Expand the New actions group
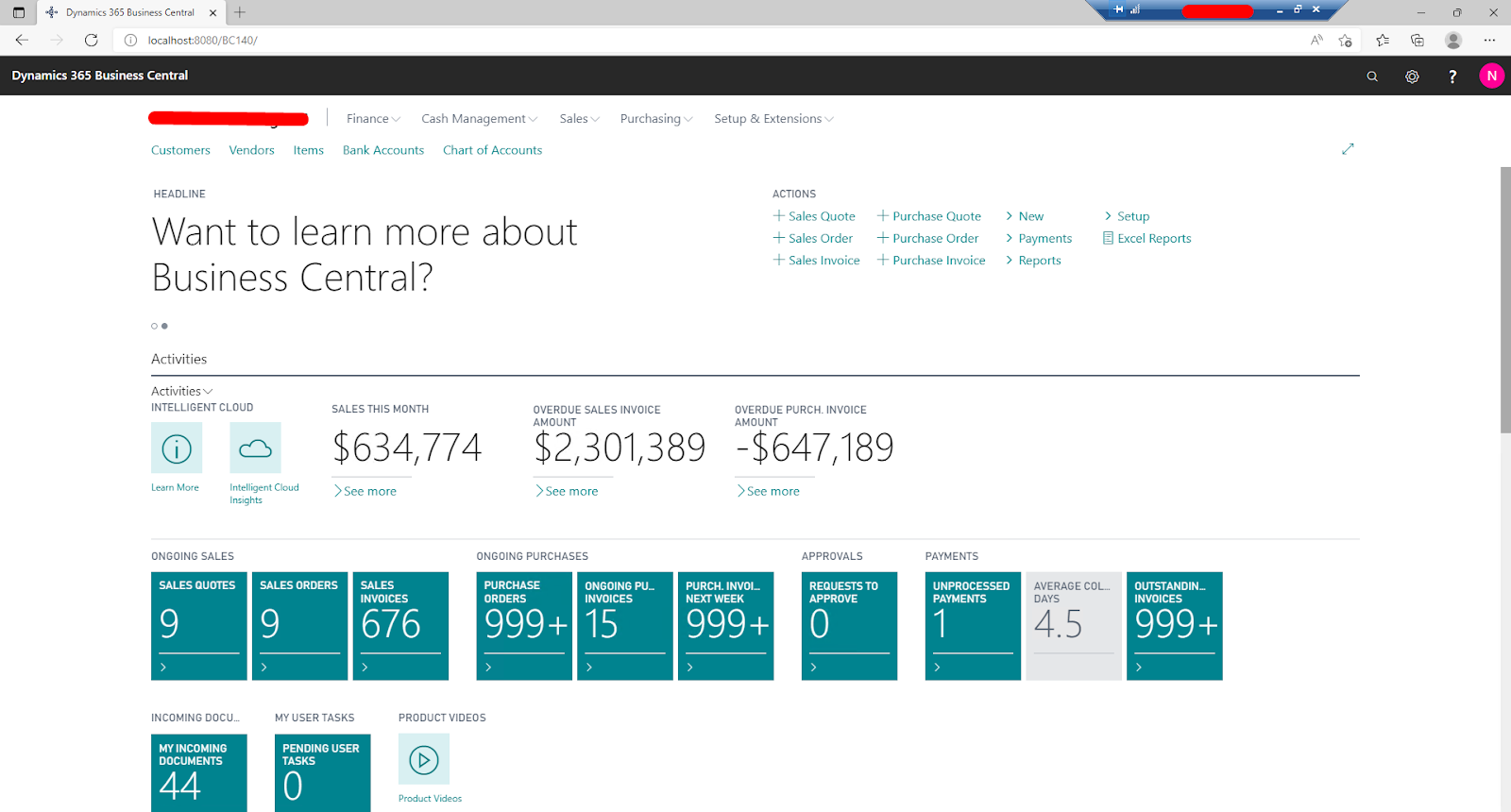This screenshot has width=1511, height=812. tap(1025, 216)
